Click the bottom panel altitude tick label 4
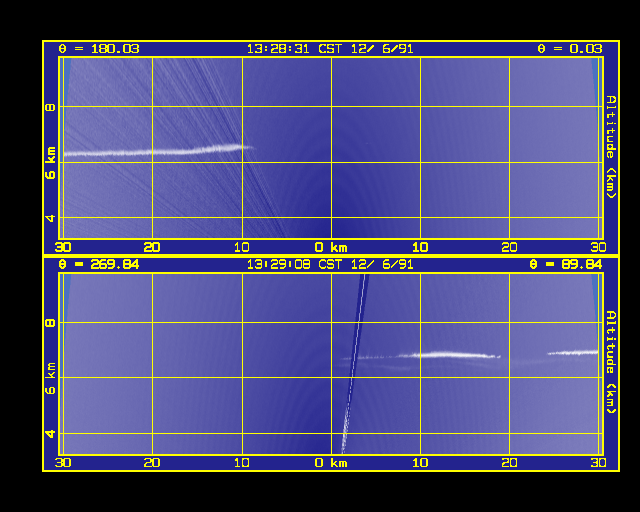 tap(50, 434)
